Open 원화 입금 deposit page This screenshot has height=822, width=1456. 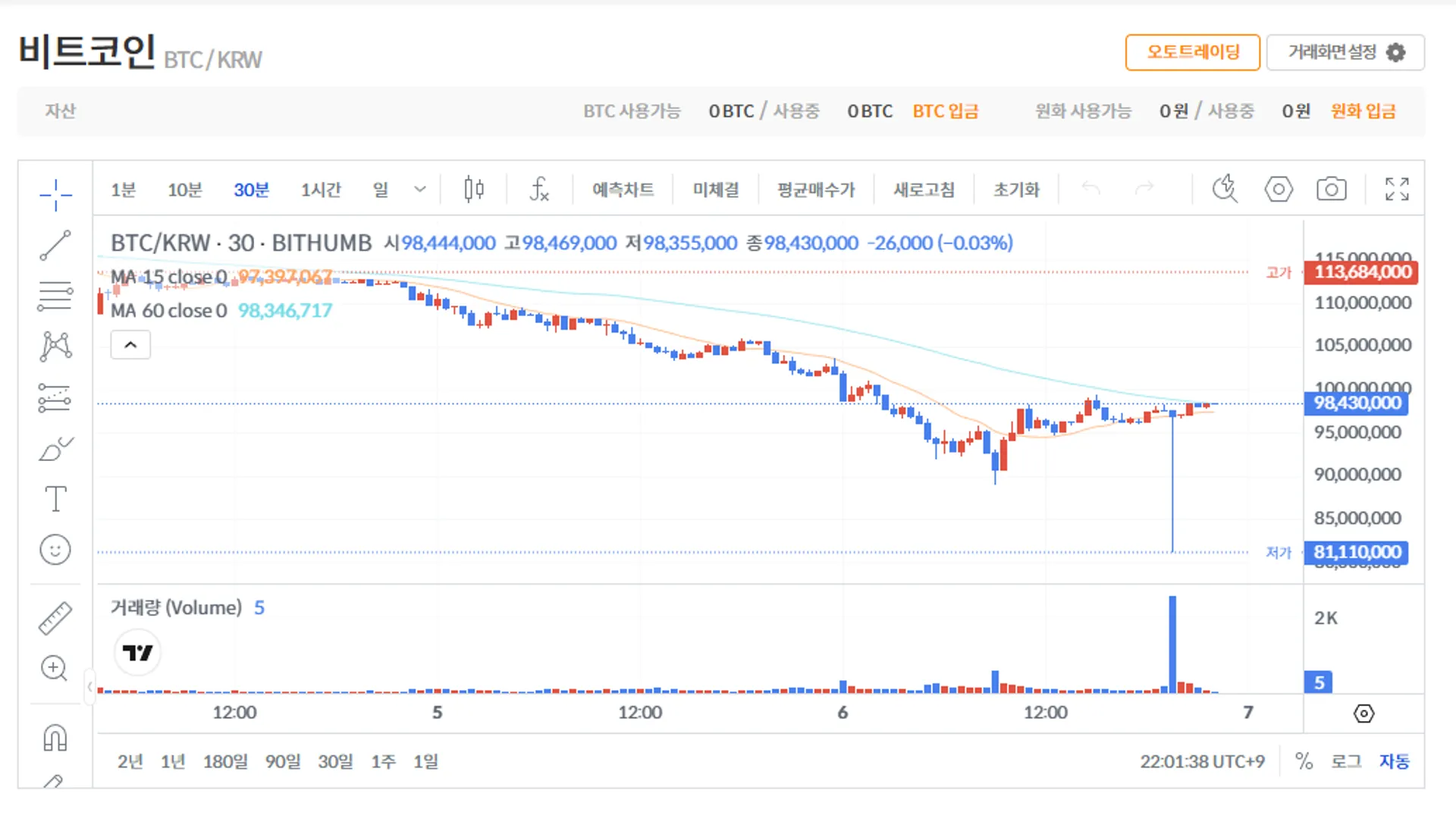coord(1363,111)
